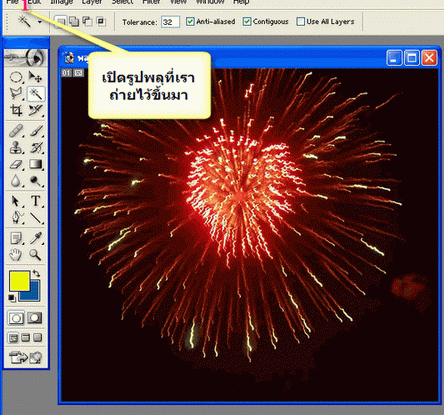The width and height of the screenshot is (444, 415).
Task: Select the Elliptical Marquee tool
Action: 16,77
